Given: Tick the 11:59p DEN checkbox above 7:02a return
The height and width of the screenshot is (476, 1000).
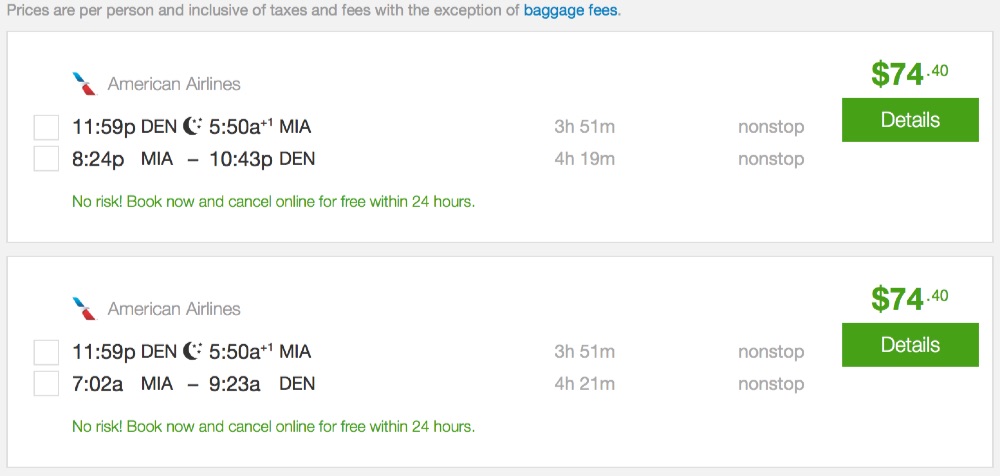Looking at the screenshot, I should tap(46, 353).
